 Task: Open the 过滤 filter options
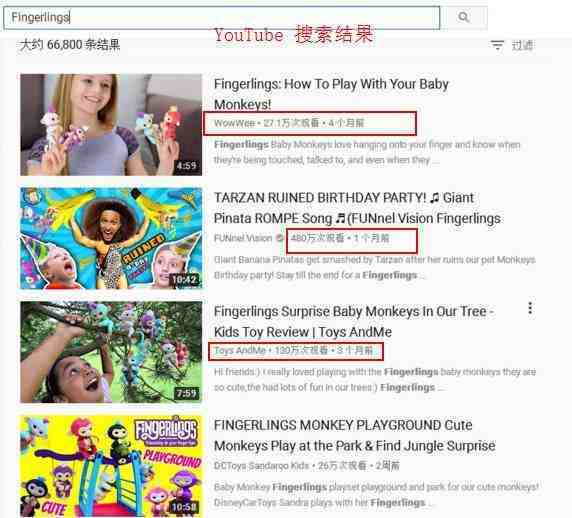click(x=522, y=45)
